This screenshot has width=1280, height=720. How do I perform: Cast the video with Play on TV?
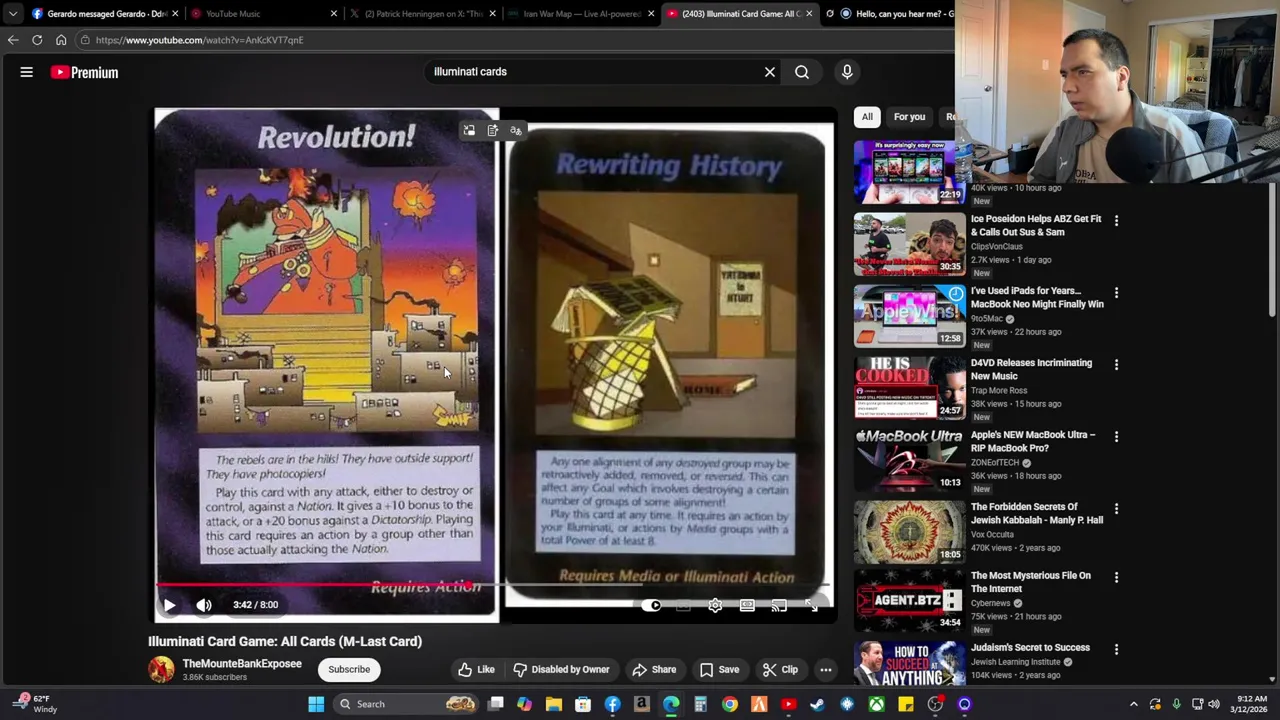click(779, 605)
